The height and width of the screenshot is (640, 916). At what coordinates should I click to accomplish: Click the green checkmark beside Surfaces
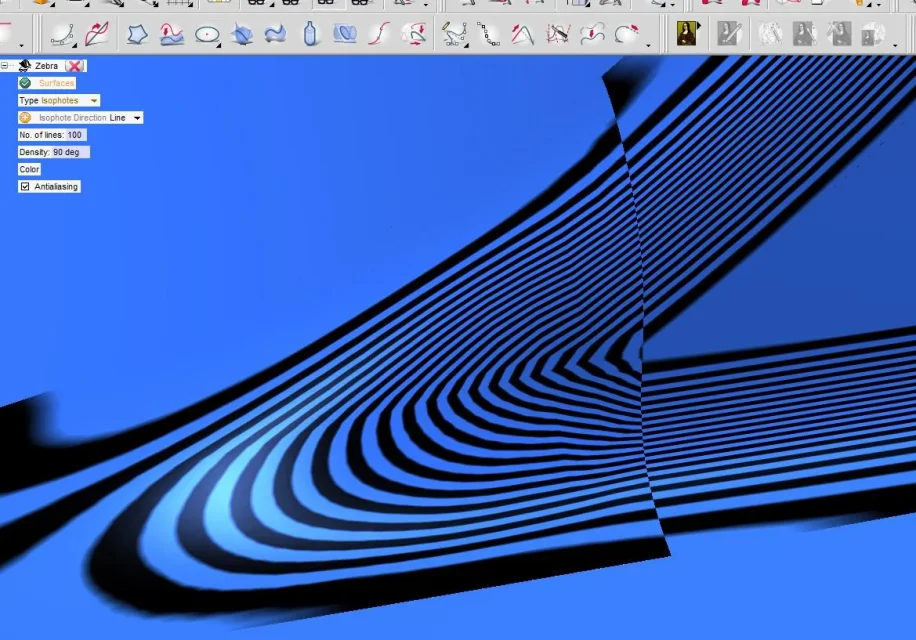click(x=25, y=83)
